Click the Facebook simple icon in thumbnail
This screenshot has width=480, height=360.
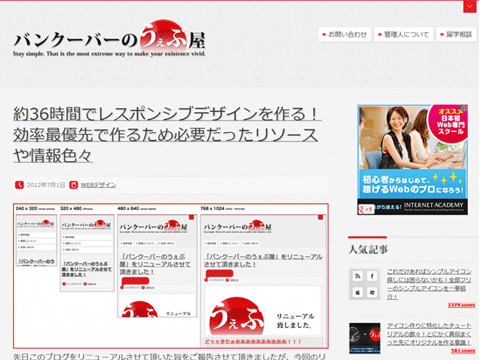click(372, 276)
